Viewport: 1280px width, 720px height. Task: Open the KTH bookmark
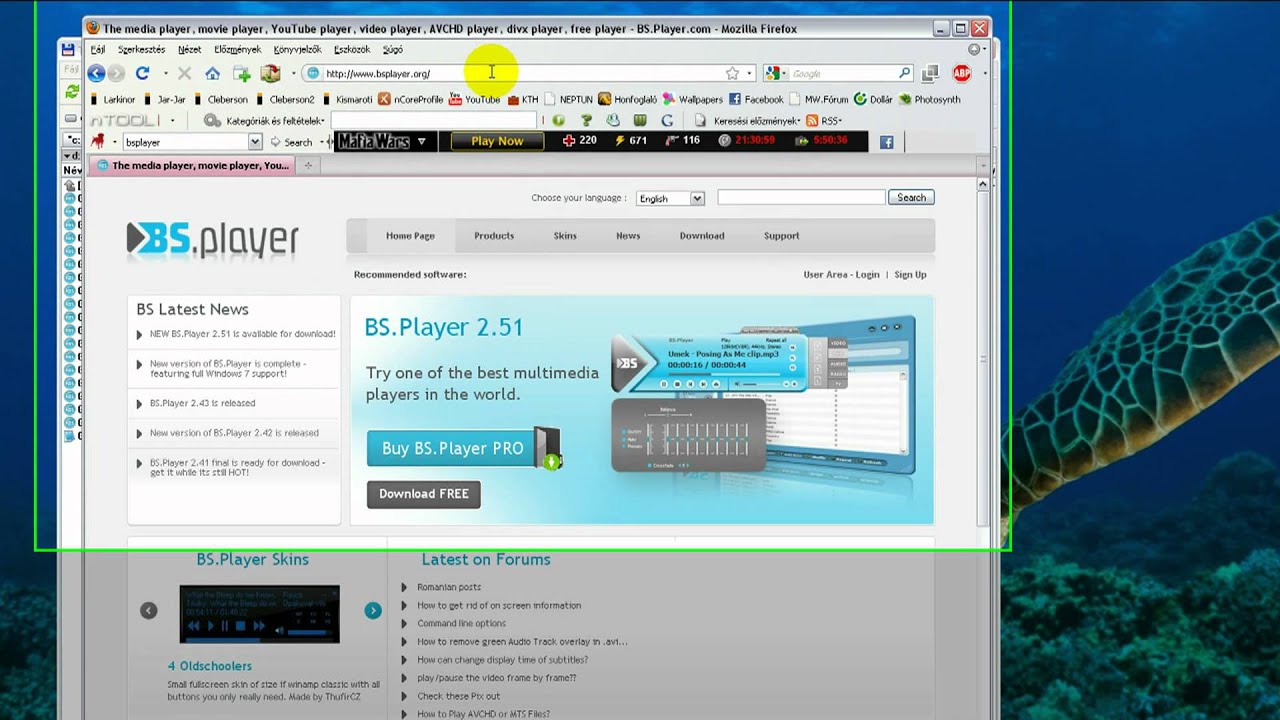[x=522, y=99]
